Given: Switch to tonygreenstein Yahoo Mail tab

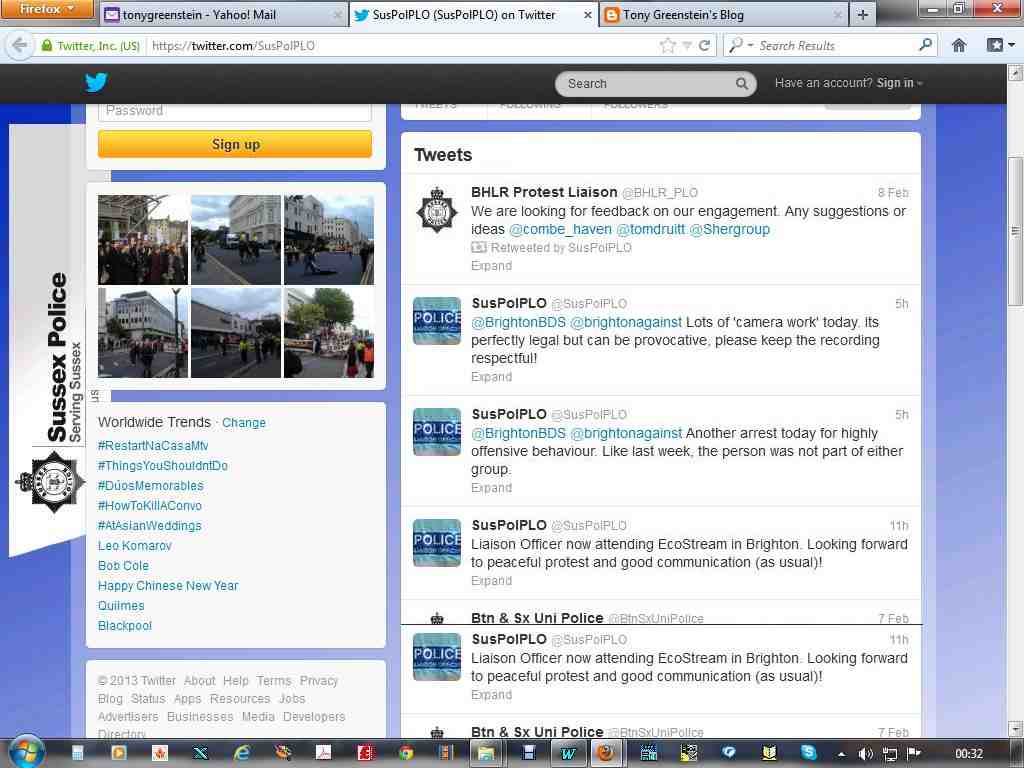Looking at the screenshot, I should pos(223,14).
